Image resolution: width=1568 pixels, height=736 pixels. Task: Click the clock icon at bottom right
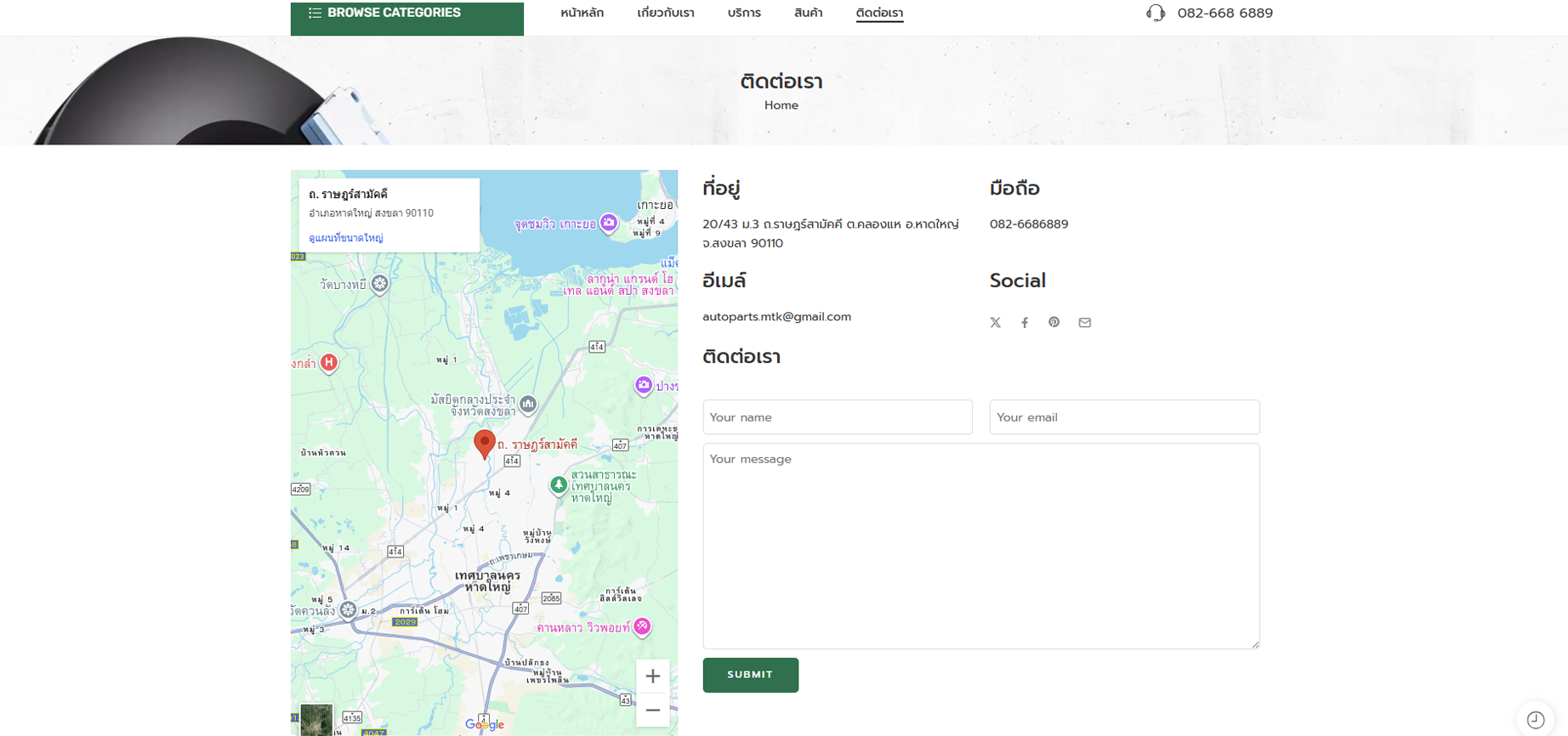[x=1535, y=719]
